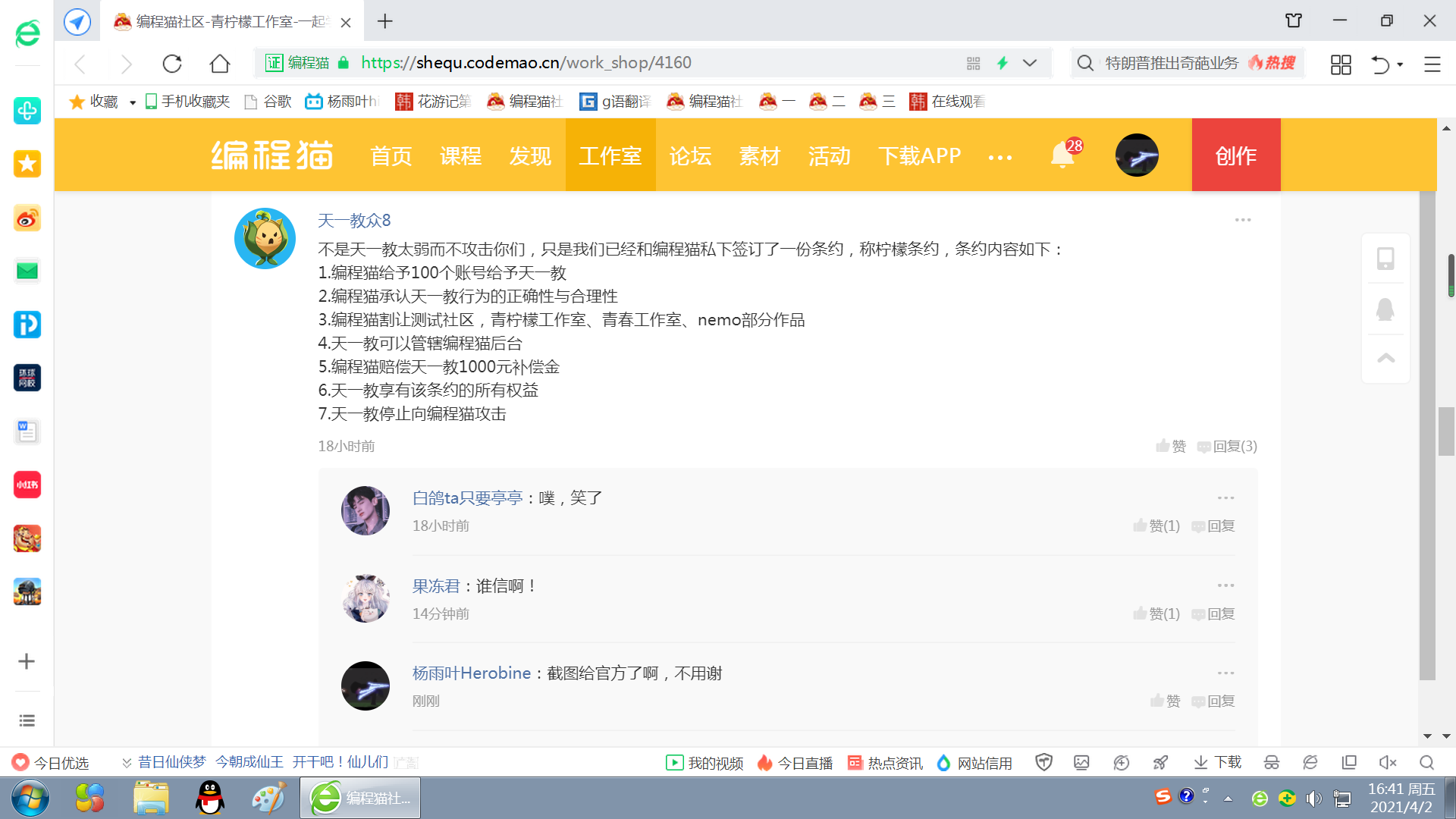
Task: Click the Xiaohongshu red sidebar icon
Action: click(x=27, y=485)
